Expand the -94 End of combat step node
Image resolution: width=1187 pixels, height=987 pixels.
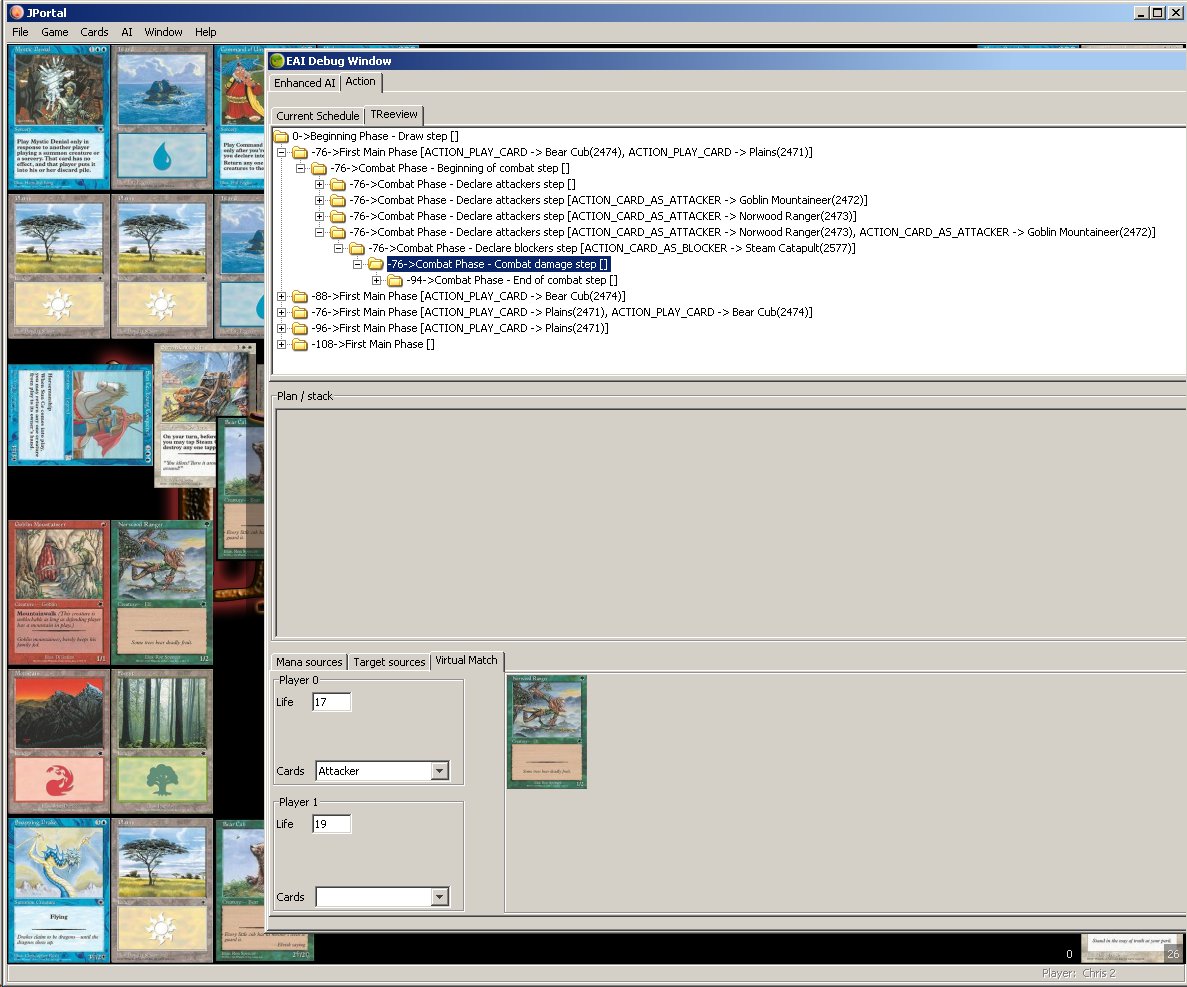376,280
